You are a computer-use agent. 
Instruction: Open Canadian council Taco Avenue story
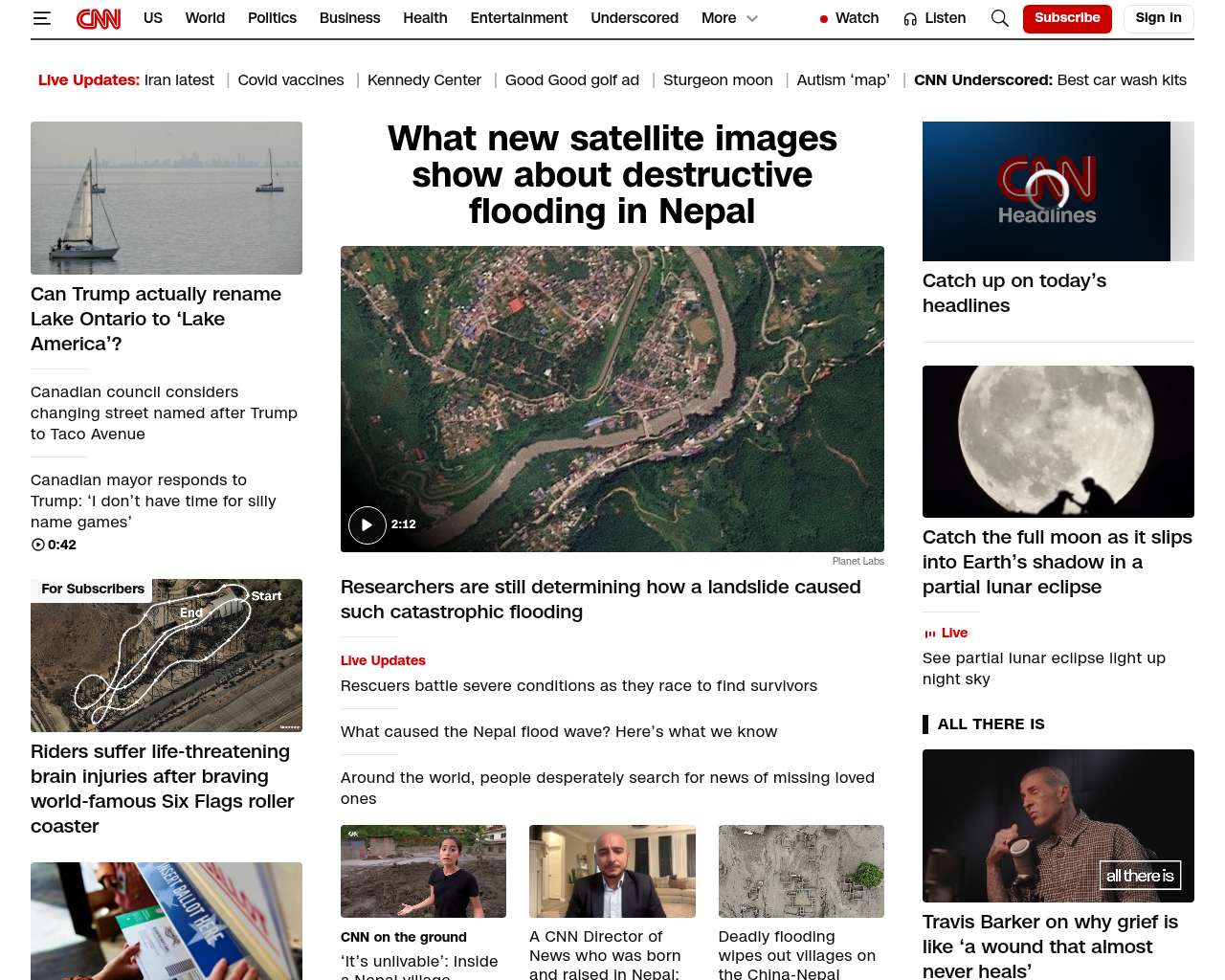point(164,413)
